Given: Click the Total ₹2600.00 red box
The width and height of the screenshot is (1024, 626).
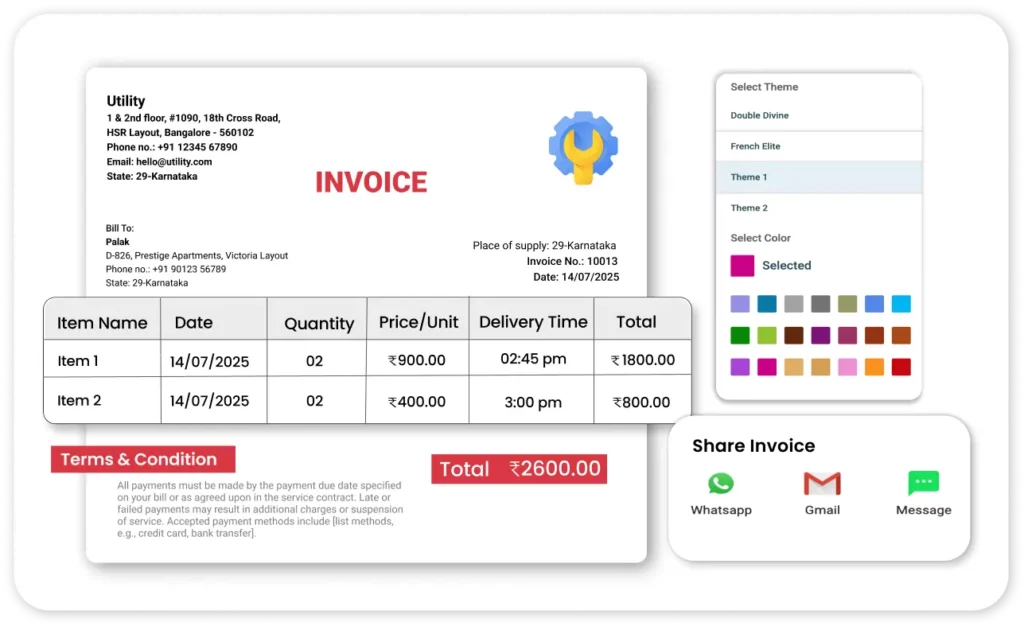Looking at the screenshot, I should point(519,469).
